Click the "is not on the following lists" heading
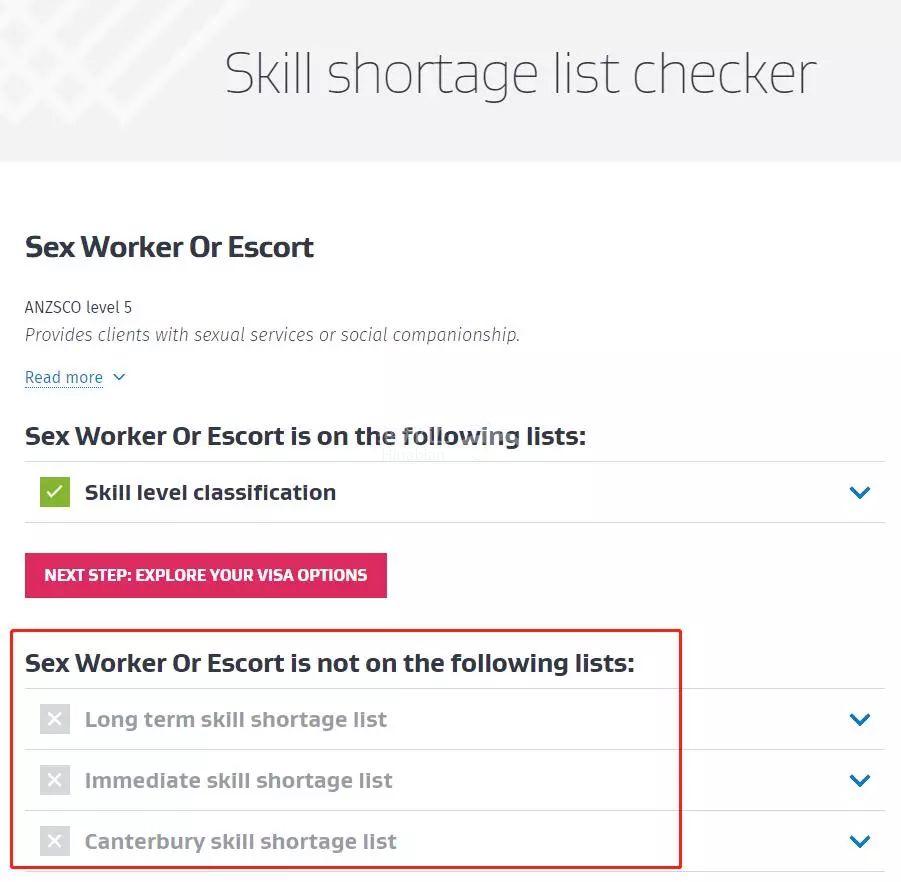The height and width of the screenshot is (882, 901). click(329, 663)
